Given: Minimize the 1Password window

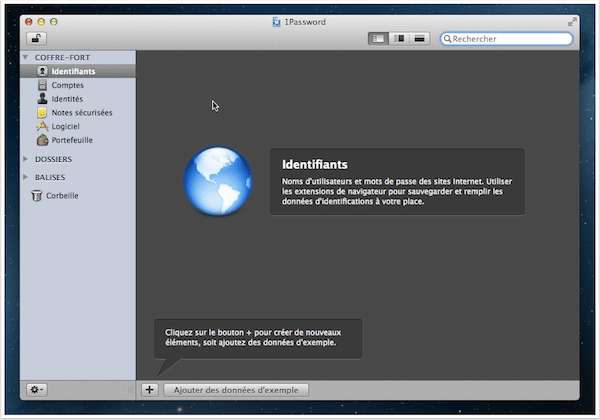Looking at the screenshot, I should (41, 22).
